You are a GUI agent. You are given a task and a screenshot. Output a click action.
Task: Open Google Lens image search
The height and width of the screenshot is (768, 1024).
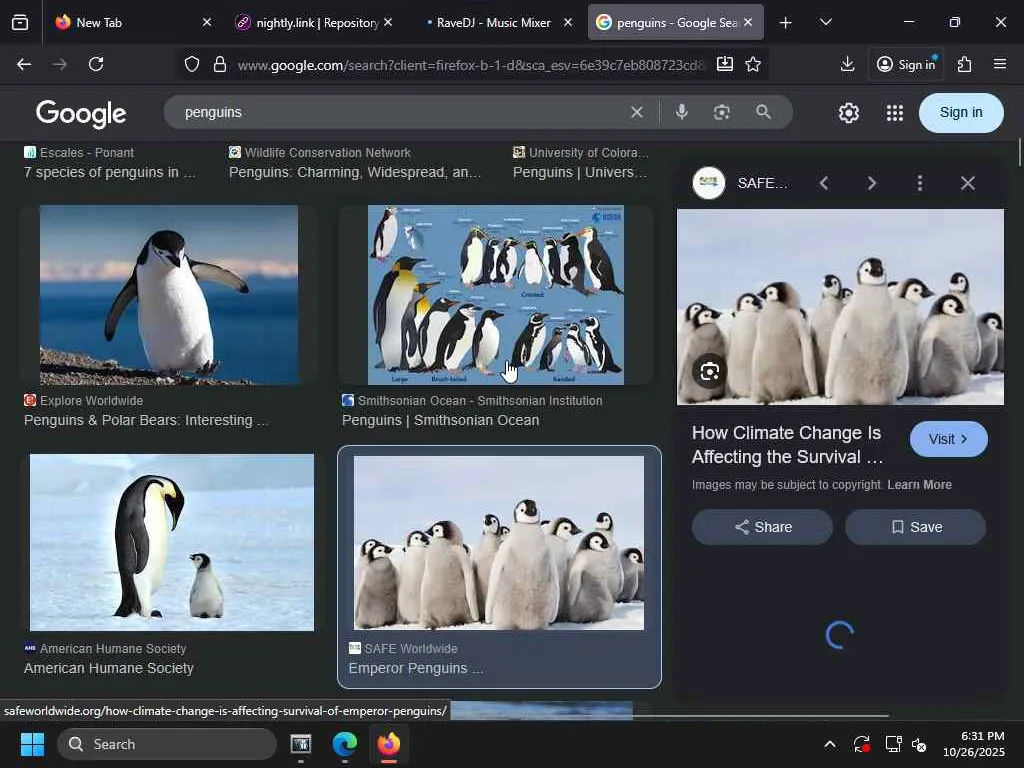pyautogui.click(x=722, y=112)
